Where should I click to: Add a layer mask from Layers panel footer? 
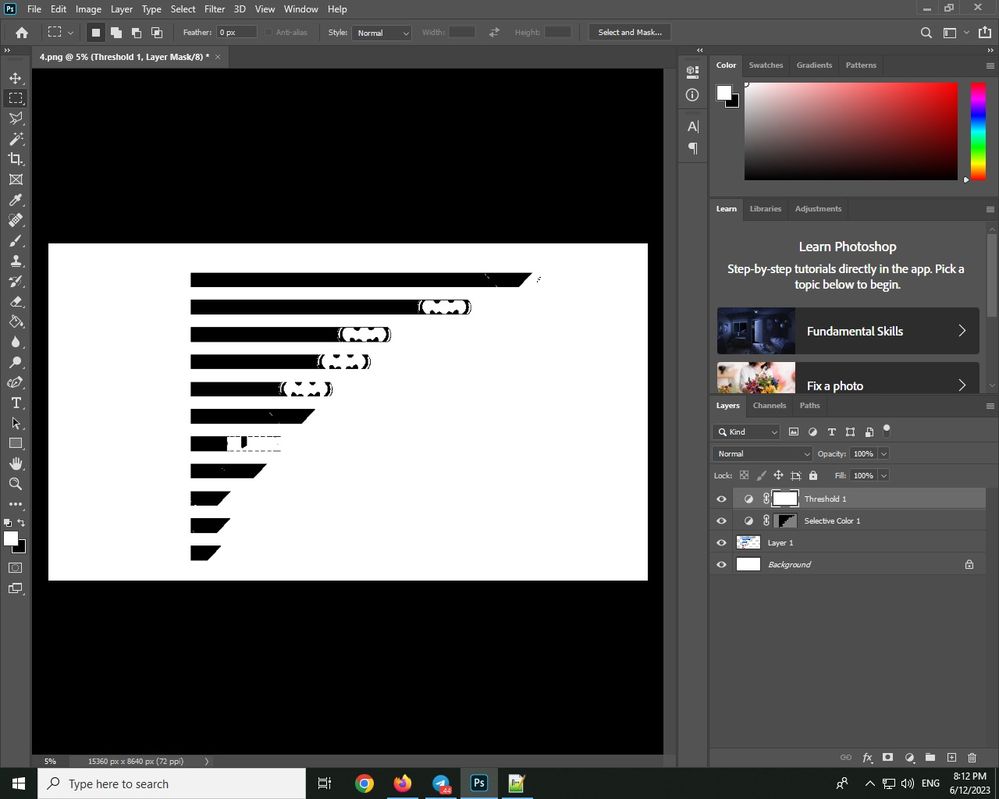pos(888,758)
